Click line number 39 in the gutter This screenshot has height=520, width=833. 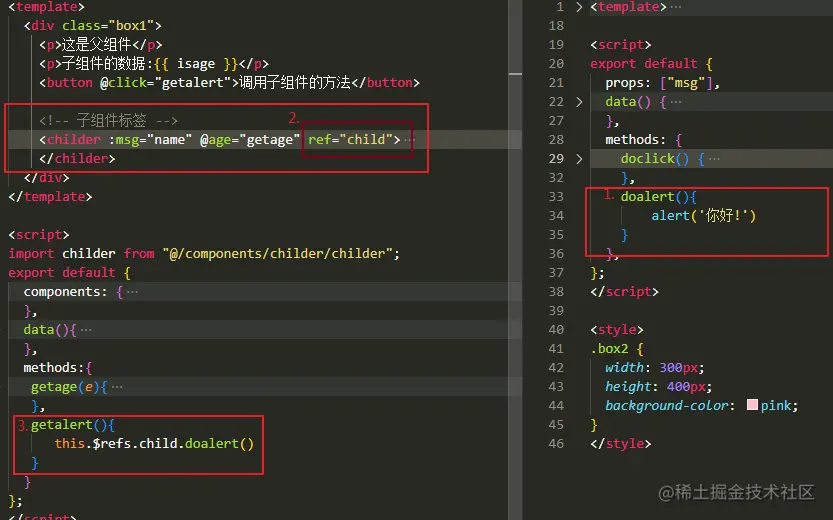coord(556,310)
